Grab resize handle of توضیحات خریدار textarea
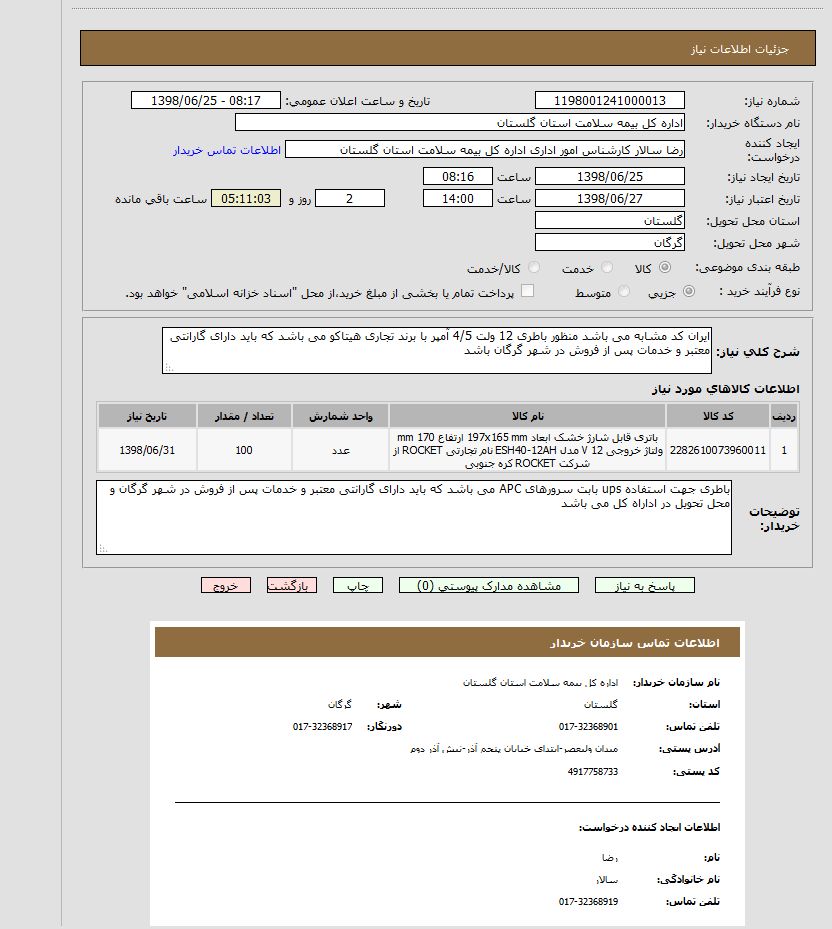 click(x=101, y=549)
